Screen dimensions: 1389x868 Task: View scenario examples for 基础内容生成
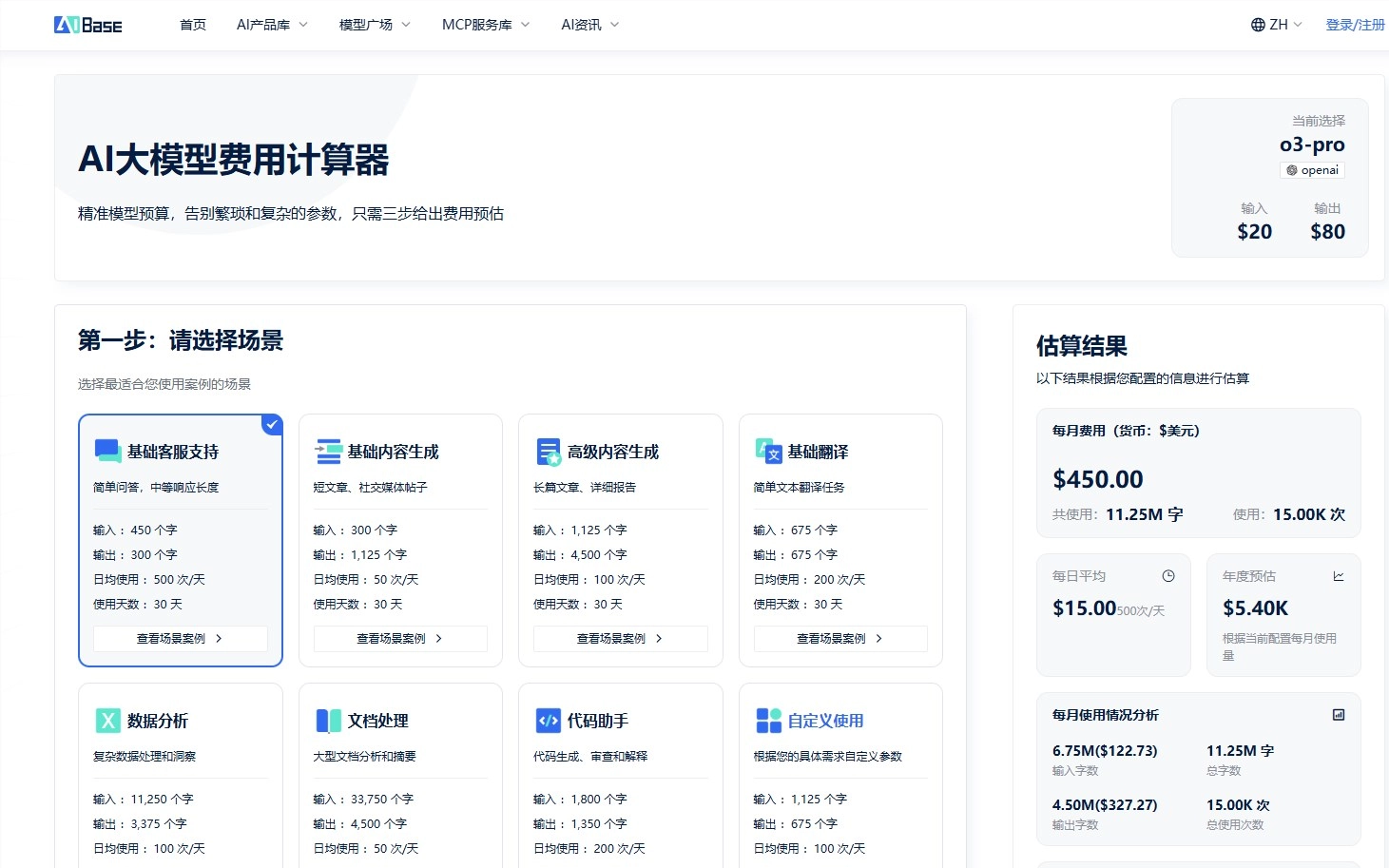(x=400, y=639)
